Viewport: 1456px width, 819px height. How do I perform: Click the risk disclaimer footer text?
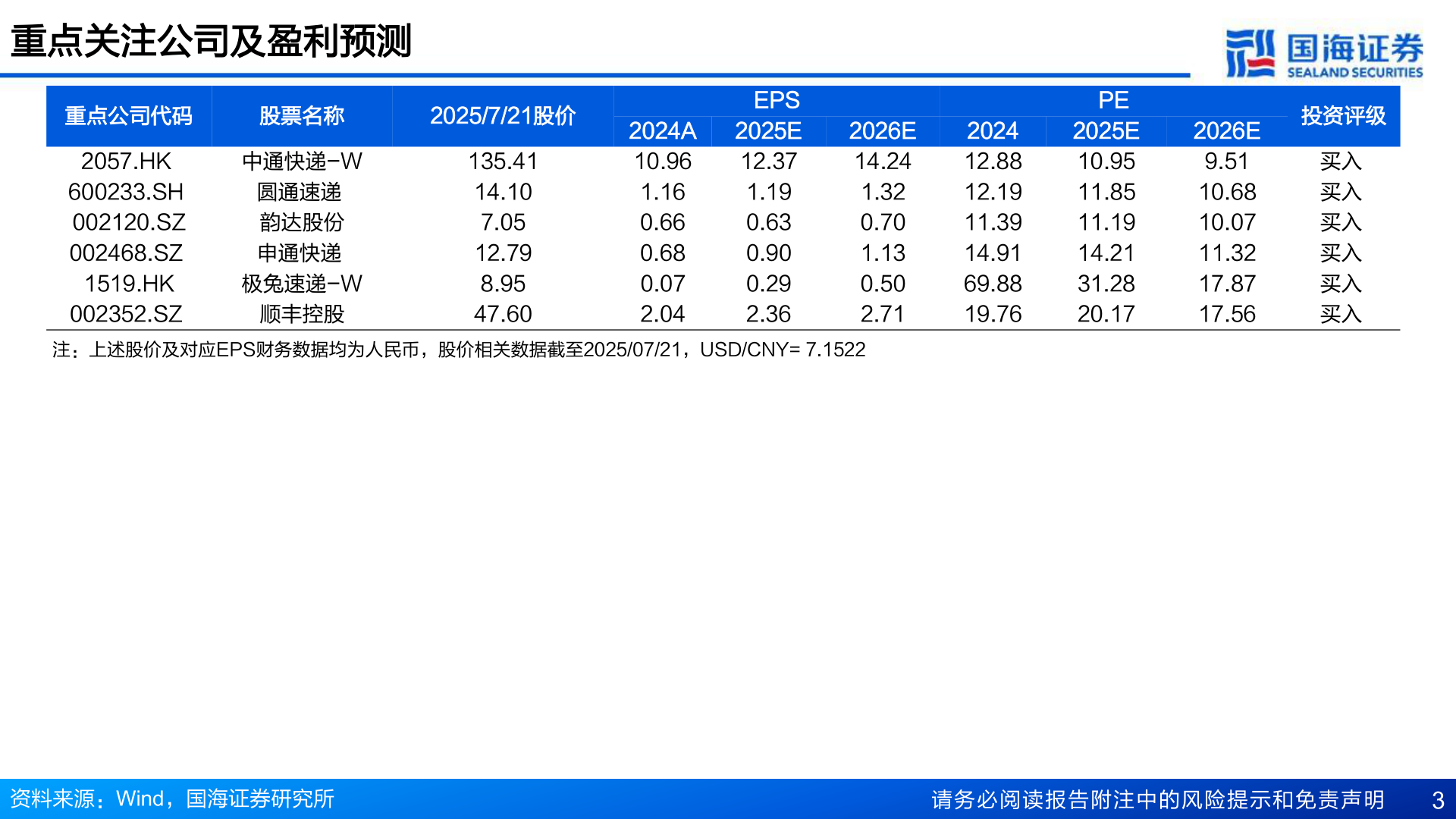coord(1157,799)
